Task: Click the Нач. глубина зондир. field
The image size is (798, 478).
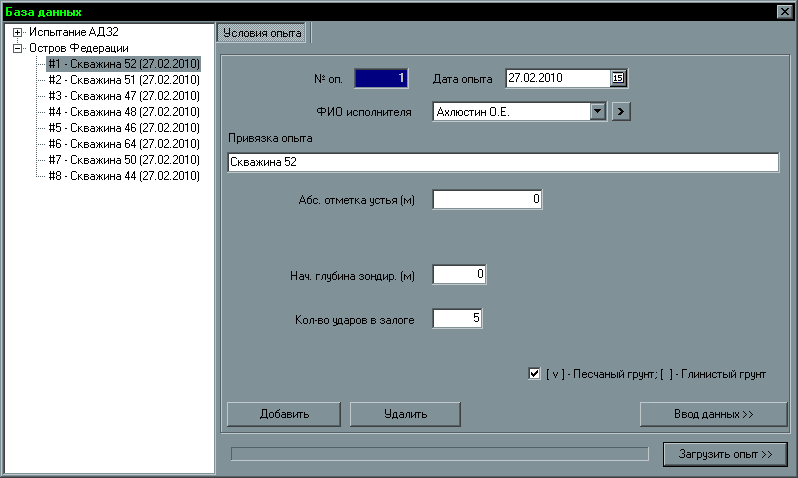Action: pyautogui.click(x=459, y=274)
